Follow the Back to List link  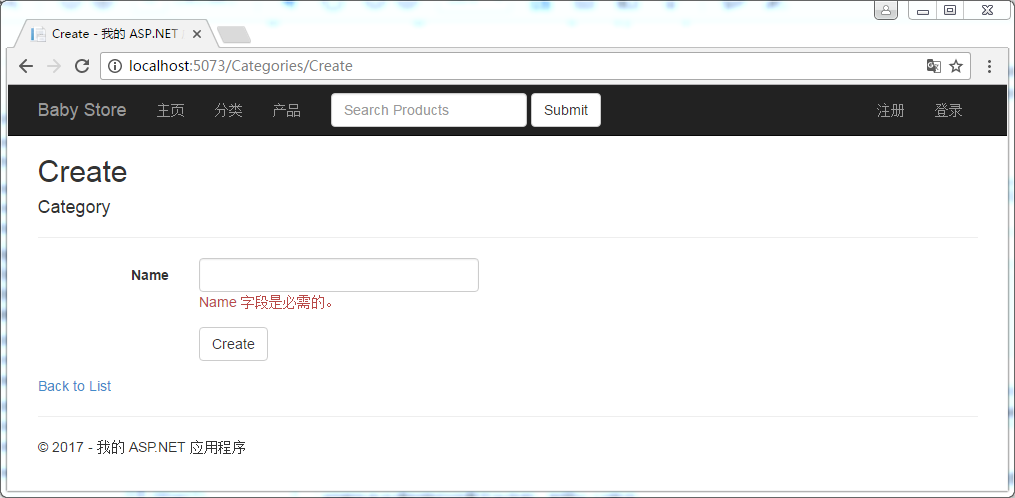pos(74,386)
